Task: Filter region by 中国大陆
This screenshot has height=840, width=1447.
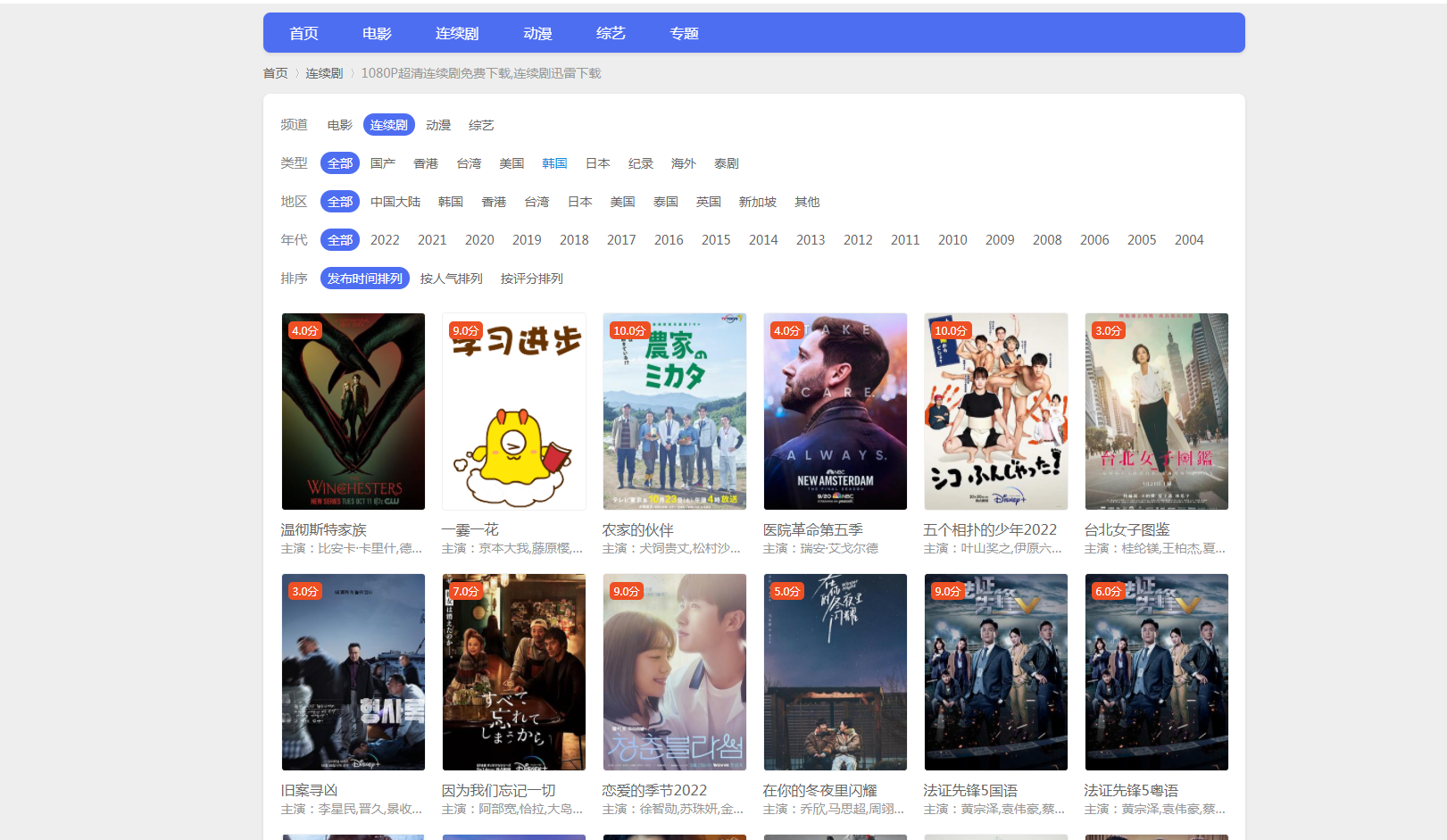Action: tap(395, 202)
